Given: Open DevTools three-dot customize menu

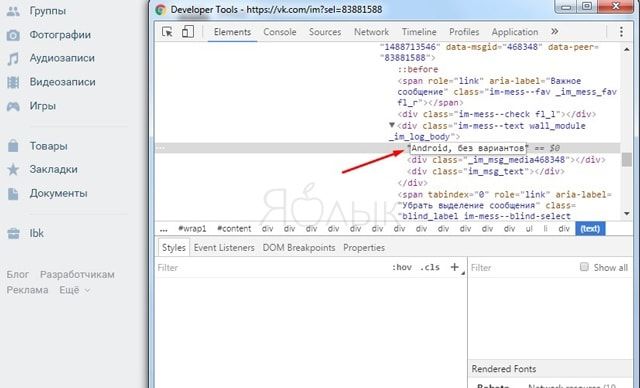Looking at the screenshot, I should [621, 32].
